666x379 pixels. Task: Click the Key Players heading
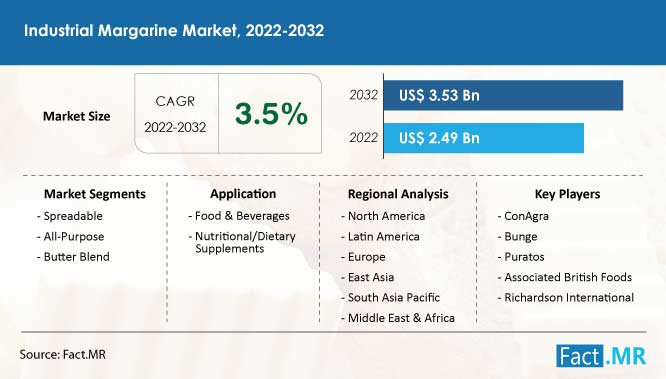[x=567, y=194]
